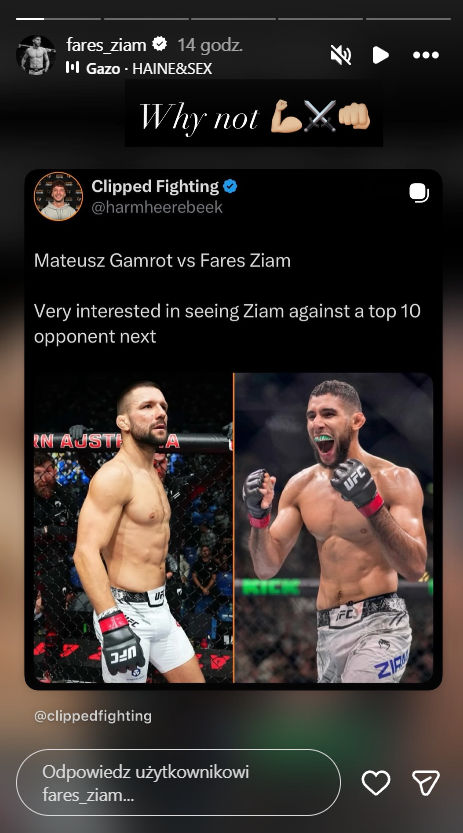Screen dimensions: 463x833
Task: Open the Gazo HAINE&SEX music track
Action: point(149,69)
